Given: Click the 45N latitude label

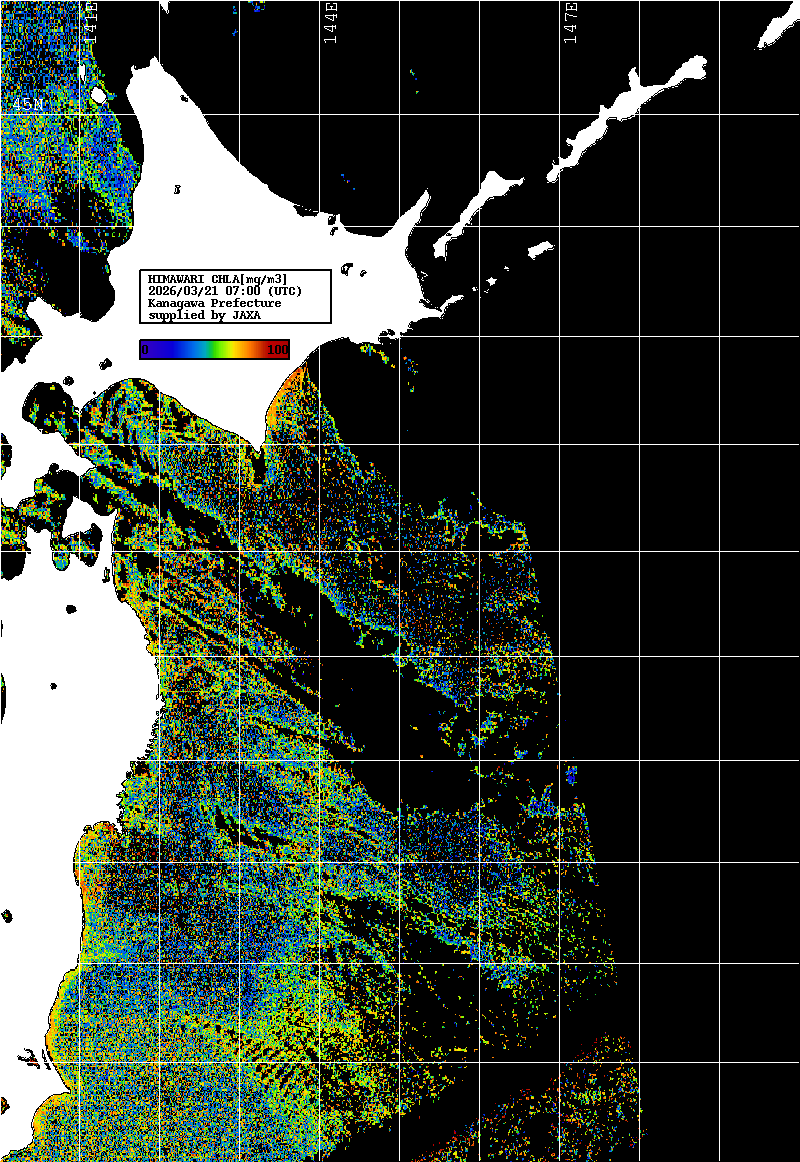Looking at the screenshot, I should tap(26, 104).
